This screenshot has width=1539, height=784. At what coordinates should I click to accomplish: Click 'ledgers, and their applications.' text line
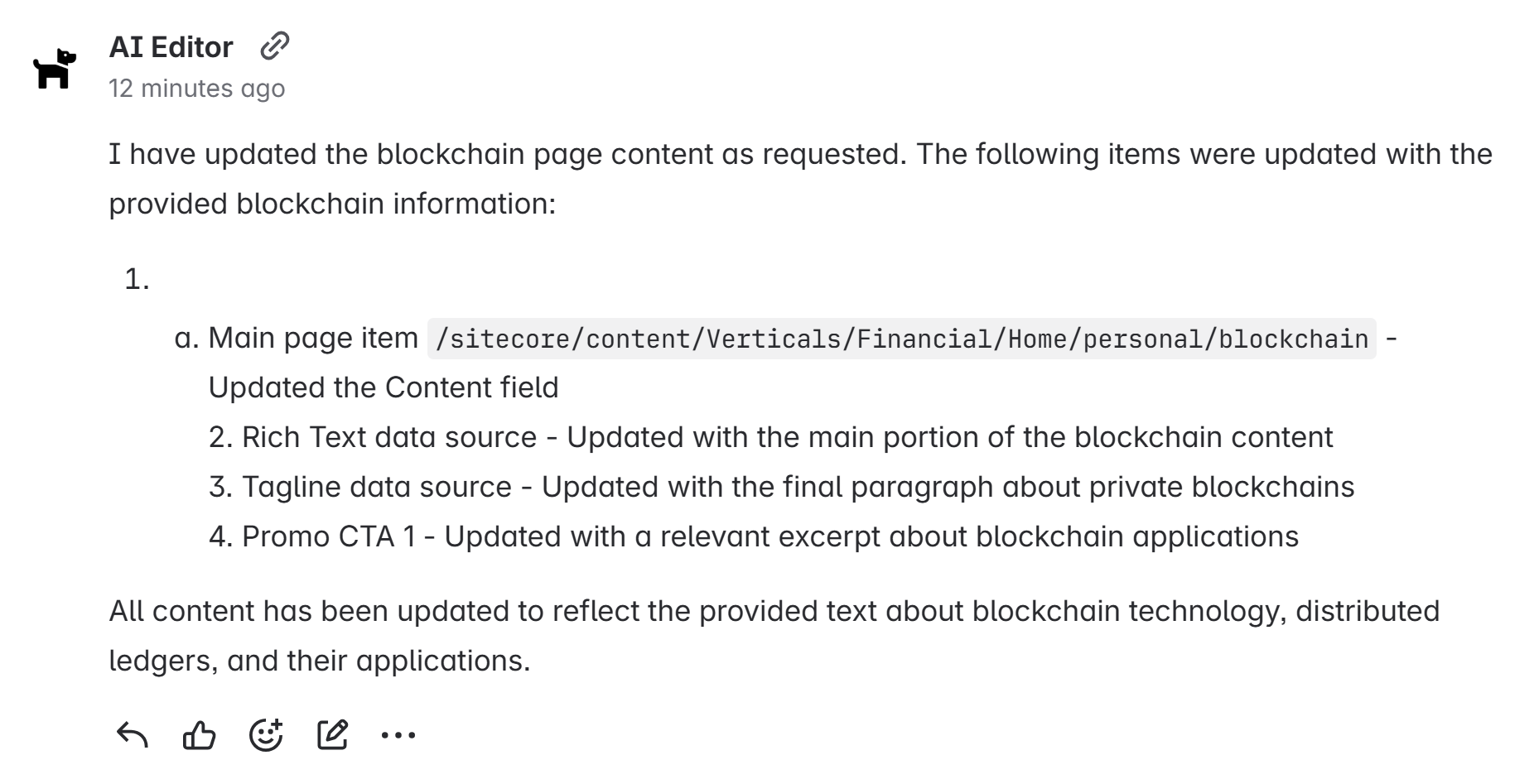pyautogui.click(x=319, y=661)
